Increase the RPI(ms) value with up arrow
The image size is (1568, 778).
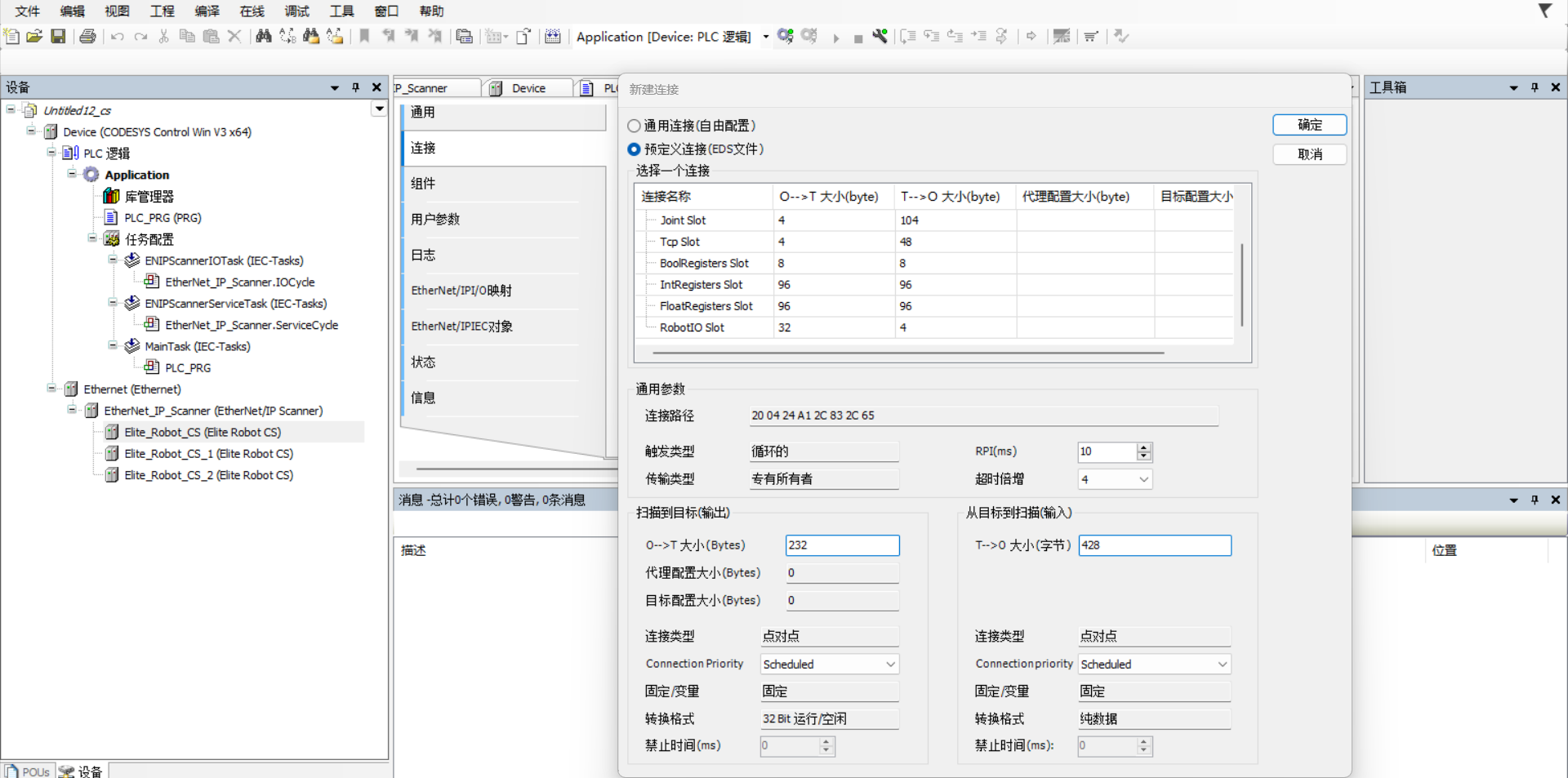click(1144, 447)
